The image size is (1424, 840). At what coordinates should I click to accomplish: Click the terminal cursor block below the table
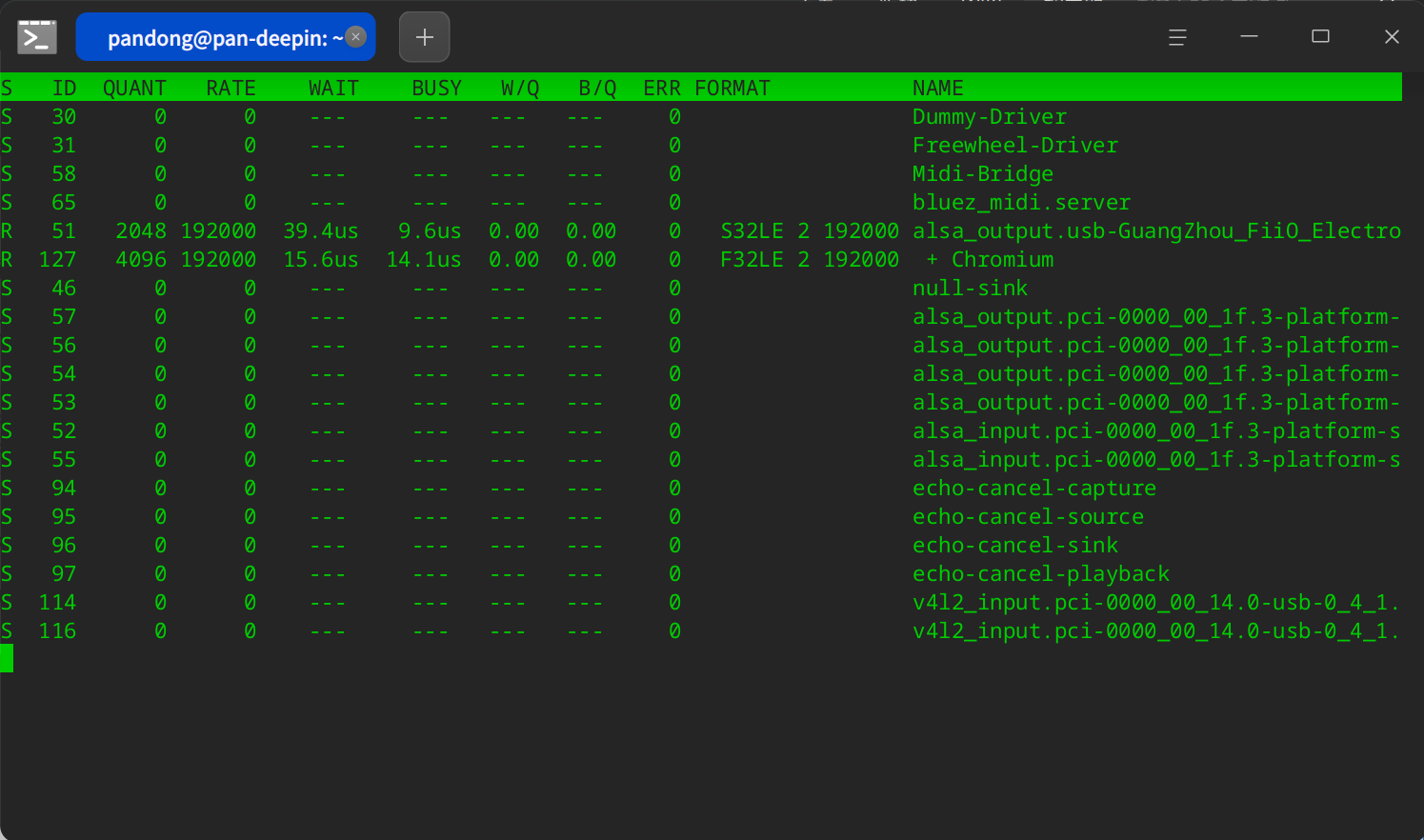pos(7,658)
